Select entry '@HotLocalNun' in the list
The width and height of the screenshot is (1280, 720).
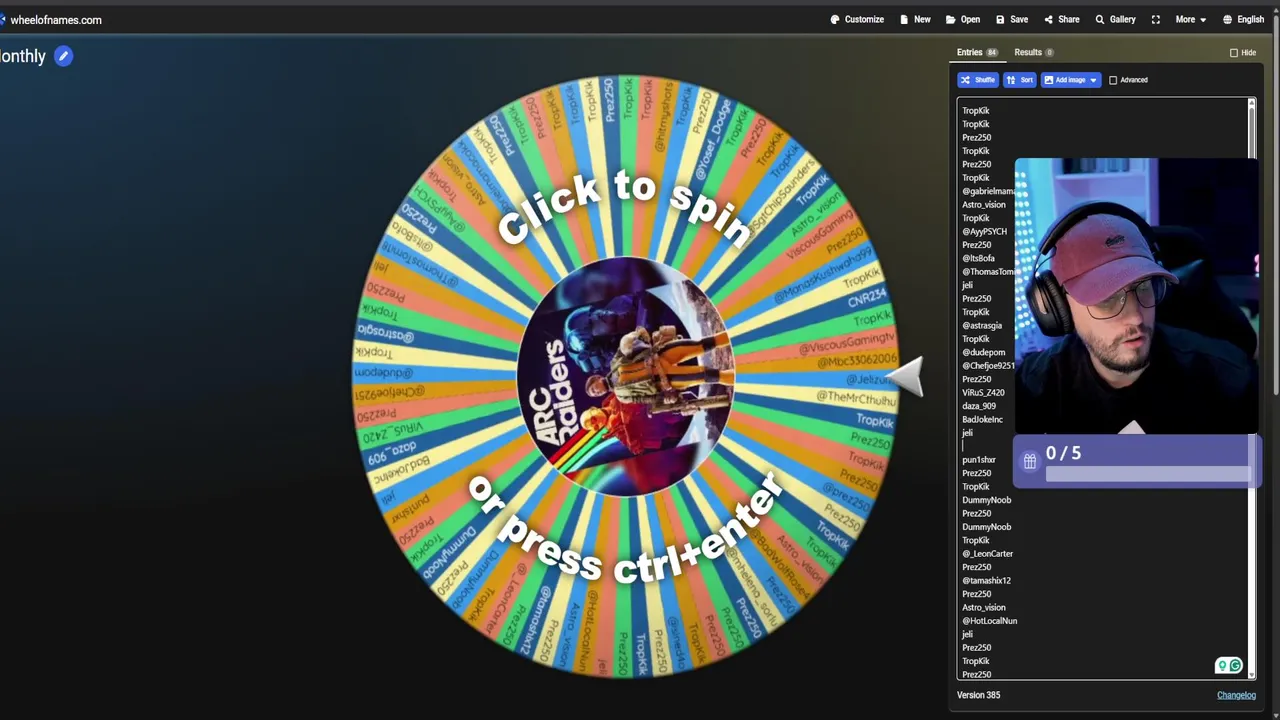coord(989,620)
